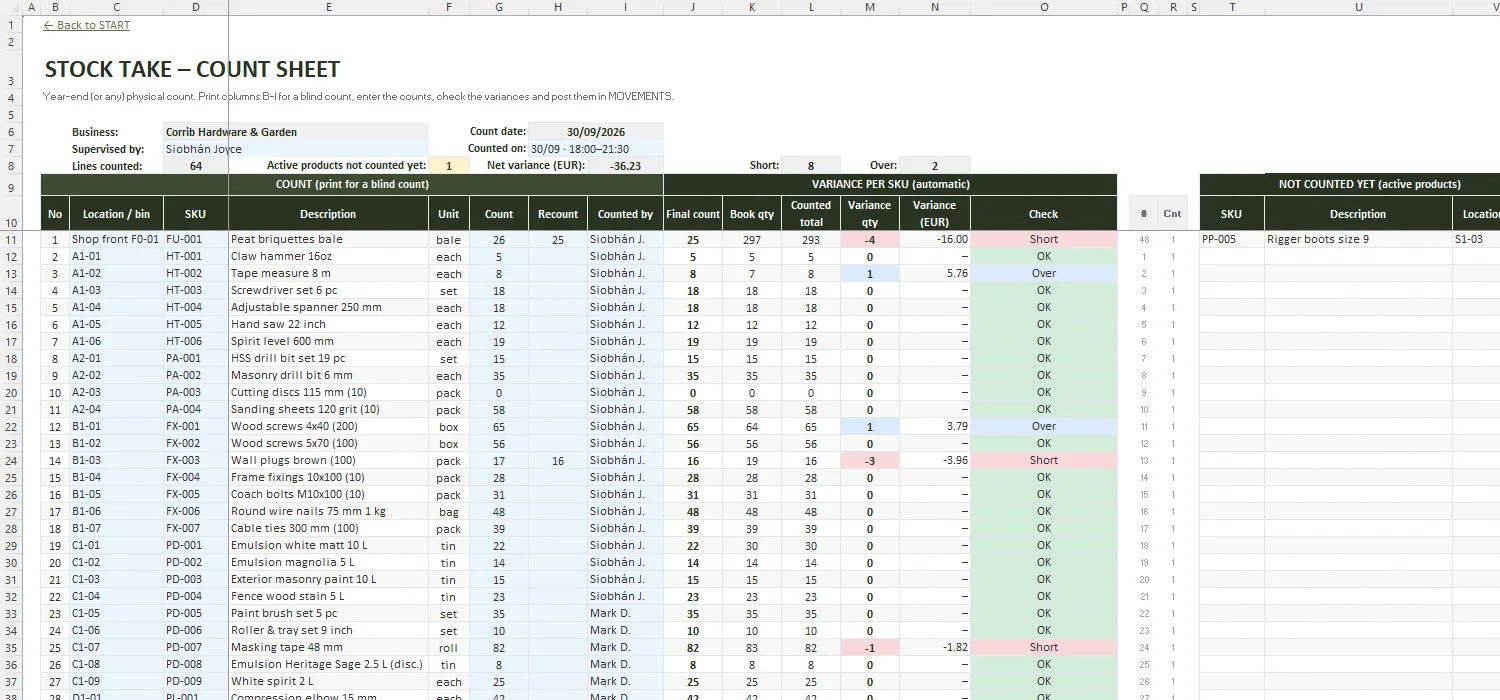
Task: Select the STOCK TAKE – COUNT SHEET title cell
Action: coord(192,69)
